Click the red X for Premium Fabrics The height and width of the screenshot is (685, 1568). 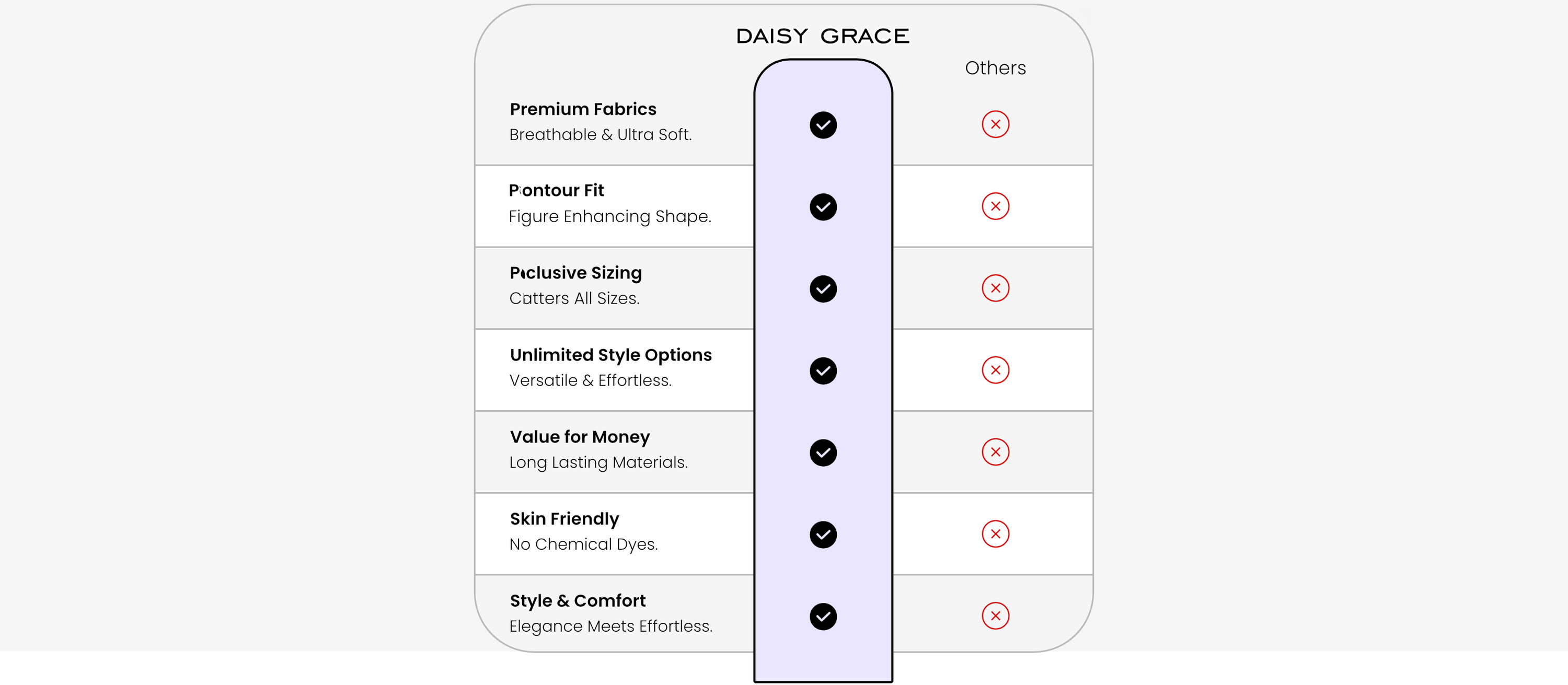pyautogui.click(x=995, y=125)
